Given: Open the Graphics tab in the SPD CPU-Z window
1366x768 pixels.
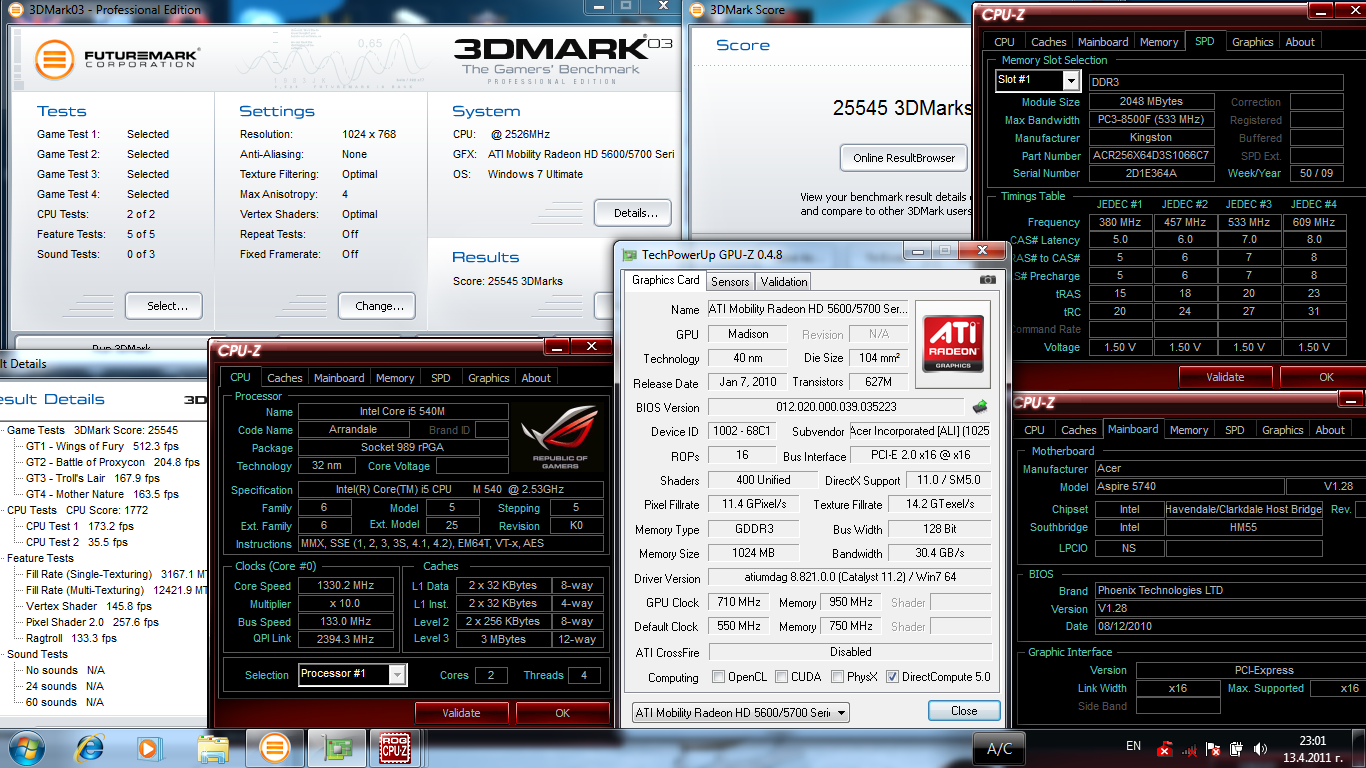Looking at the screenshot, I should (1253, 42).
